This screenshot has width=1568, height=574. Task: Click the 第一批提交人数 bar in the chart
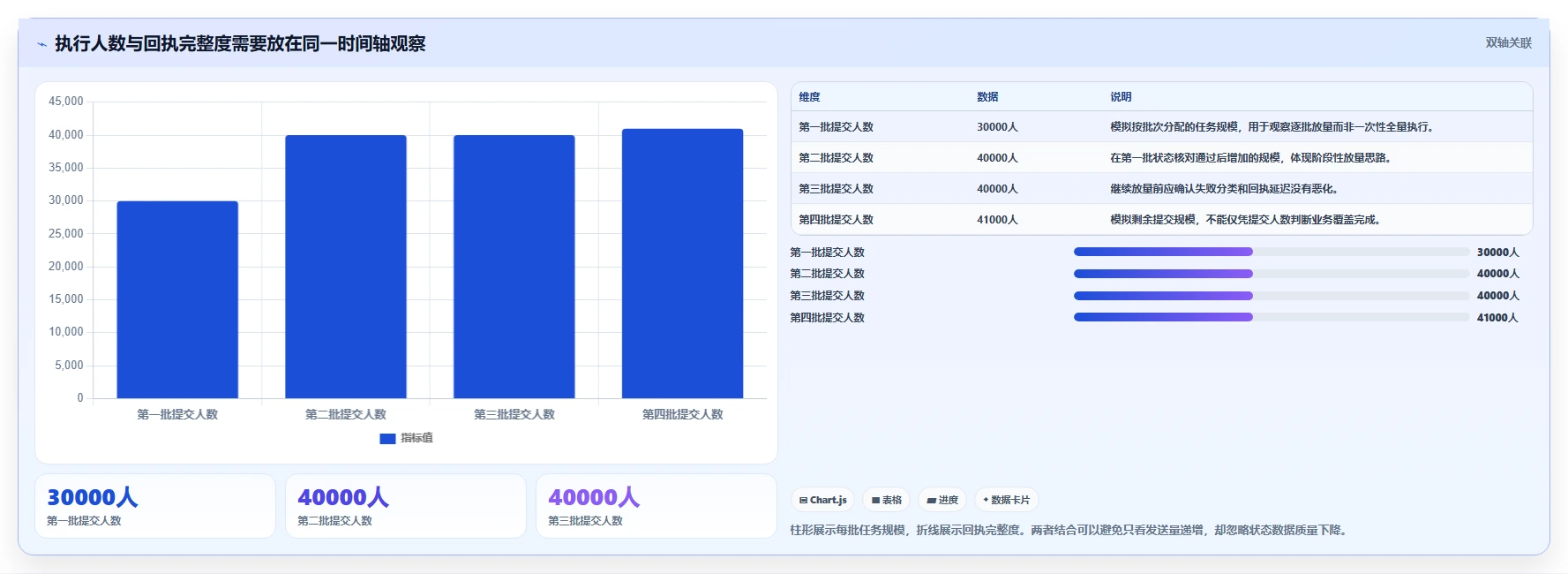(x=177, y=299)
